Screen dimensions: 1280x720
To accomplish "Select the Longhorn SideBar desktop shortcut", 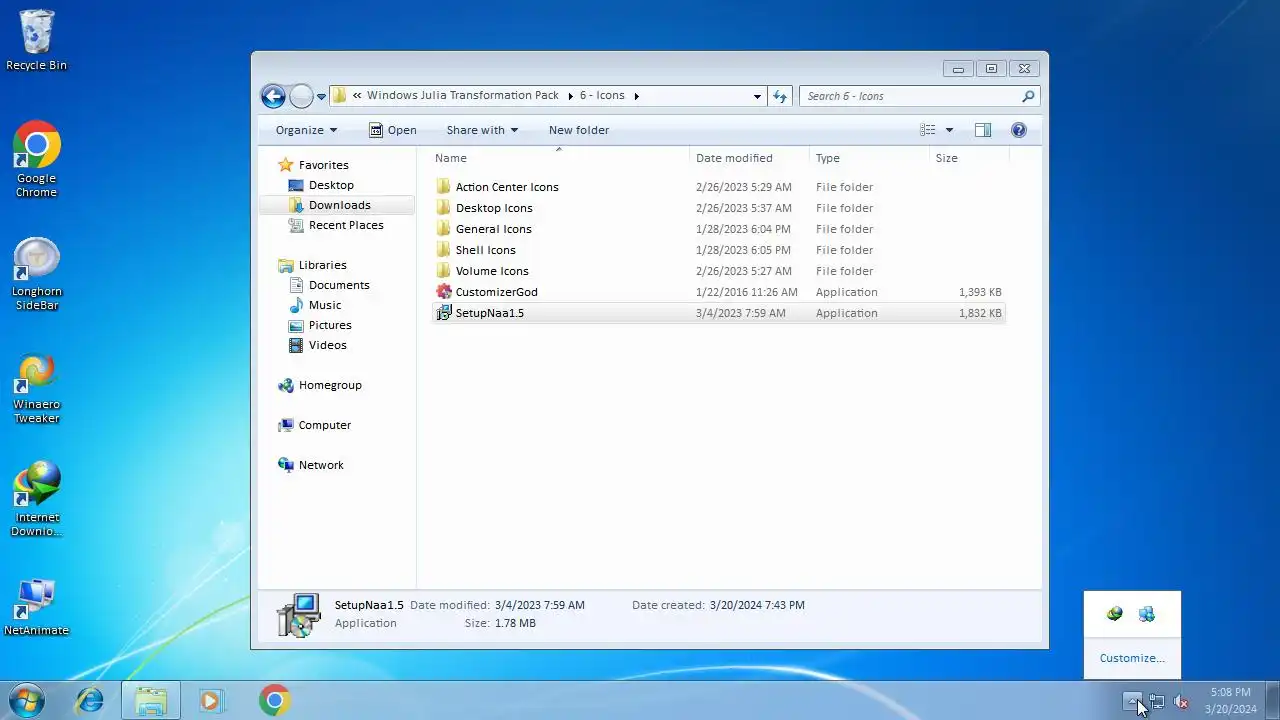I will tap(36, 275).
